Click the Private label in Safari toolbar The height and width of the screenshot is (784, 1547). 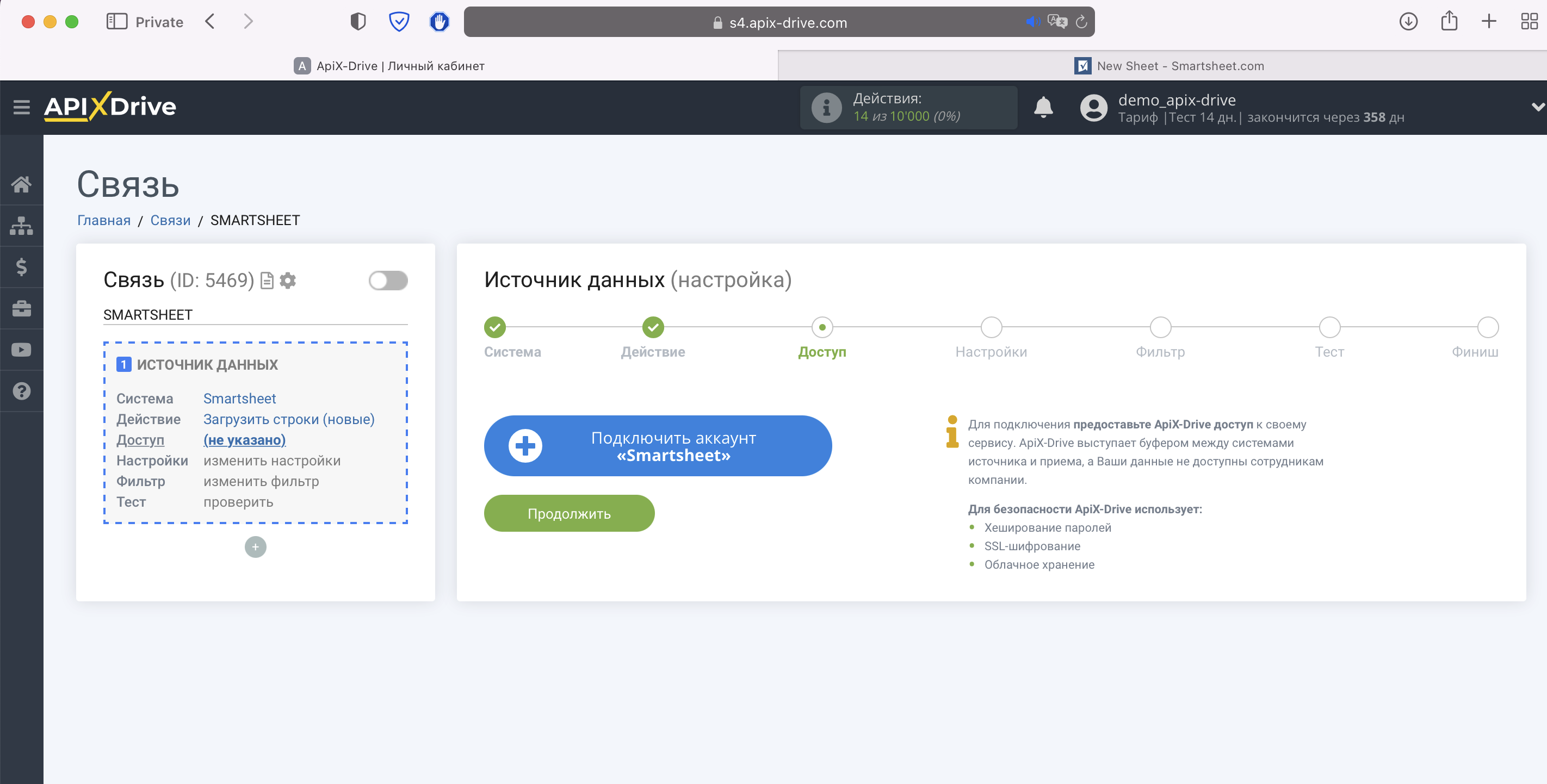click(159, 22)
